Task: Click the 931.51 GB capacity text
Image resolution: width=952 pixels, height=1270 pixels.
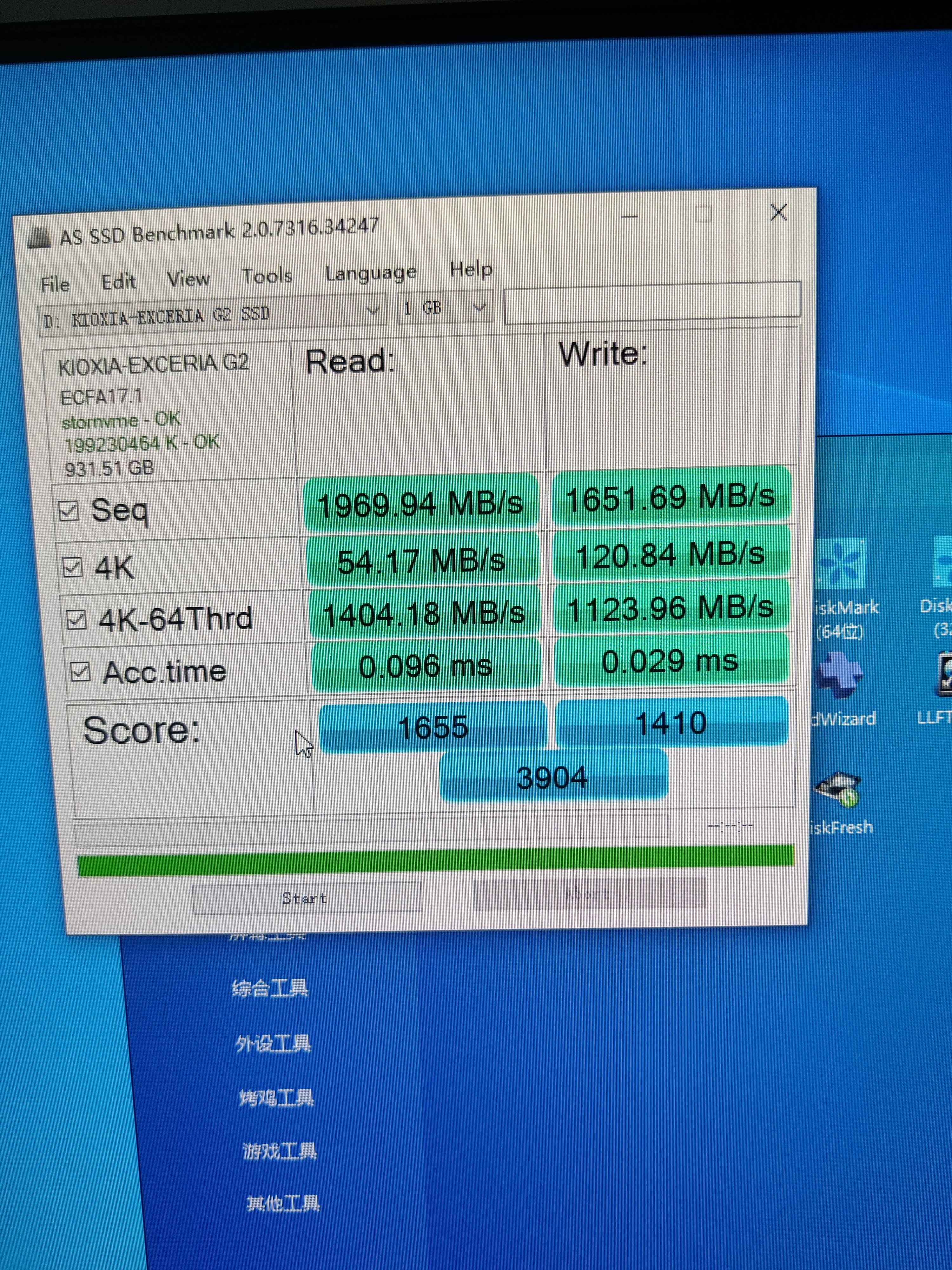Action: click(109, 469)
